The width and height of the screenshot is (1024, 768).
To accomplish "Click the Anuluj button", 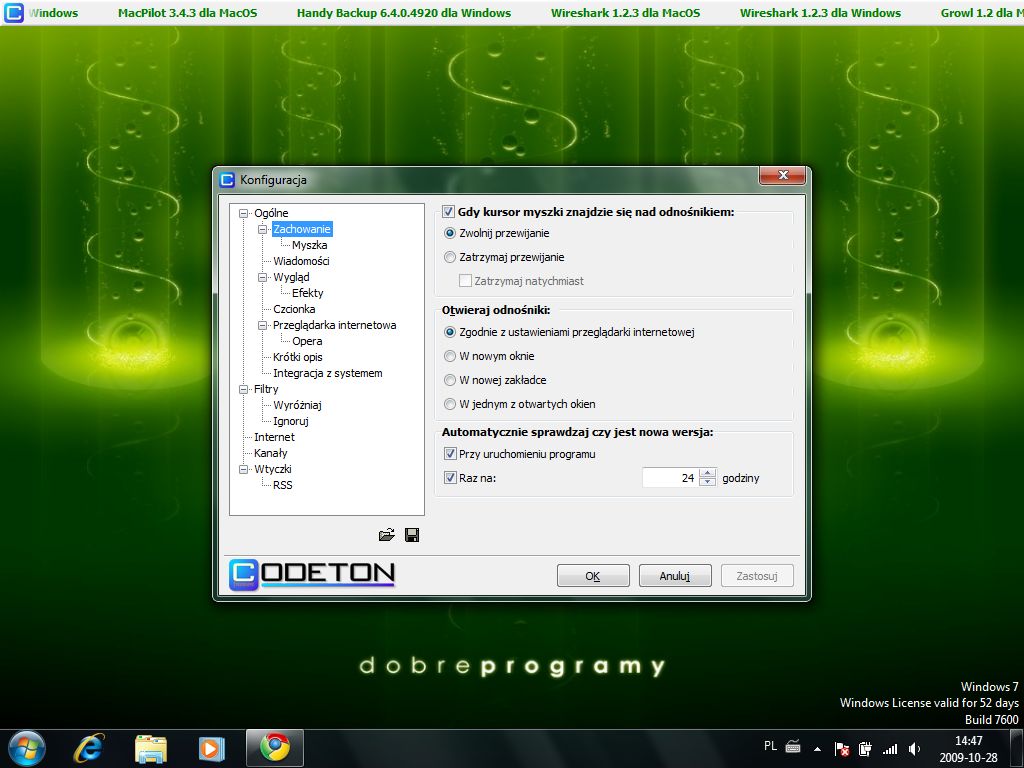I will (x=675, y=576).
